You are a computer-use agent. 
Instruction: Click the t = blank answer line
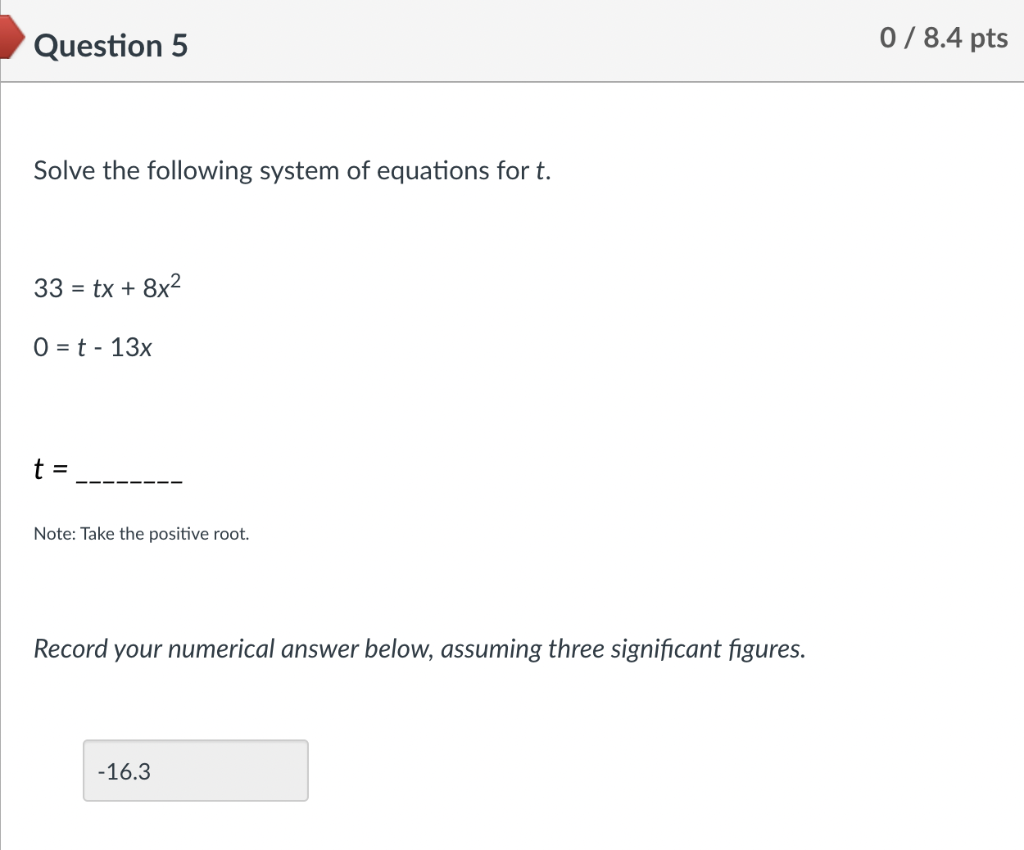tap(107, 468)
